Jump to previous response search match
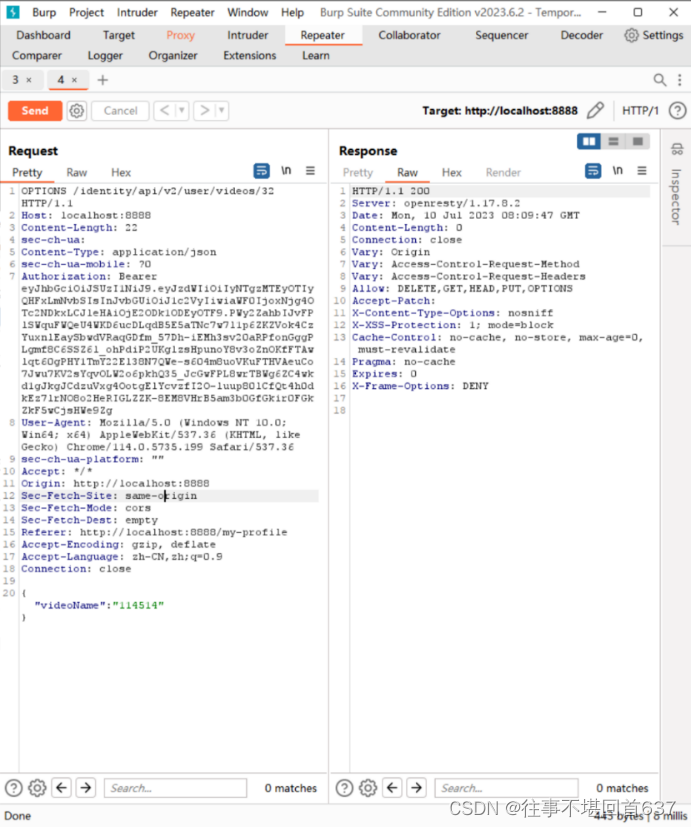 392,788
